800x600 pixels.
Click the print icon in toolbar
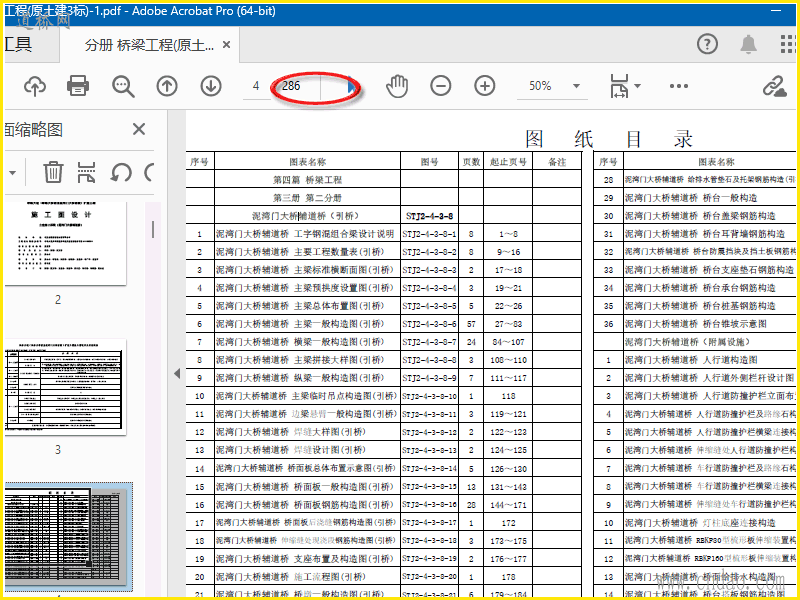(x=78, y=86)
